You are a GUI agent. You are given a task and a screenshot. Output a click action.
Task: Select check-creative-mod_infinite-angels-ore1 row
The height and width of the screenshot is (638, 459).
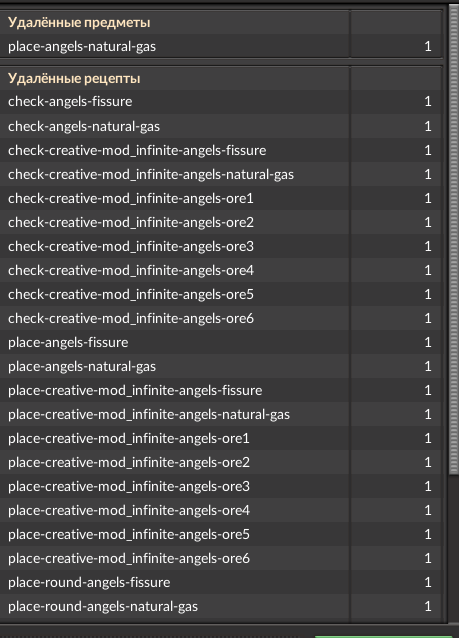click(221, 198)
